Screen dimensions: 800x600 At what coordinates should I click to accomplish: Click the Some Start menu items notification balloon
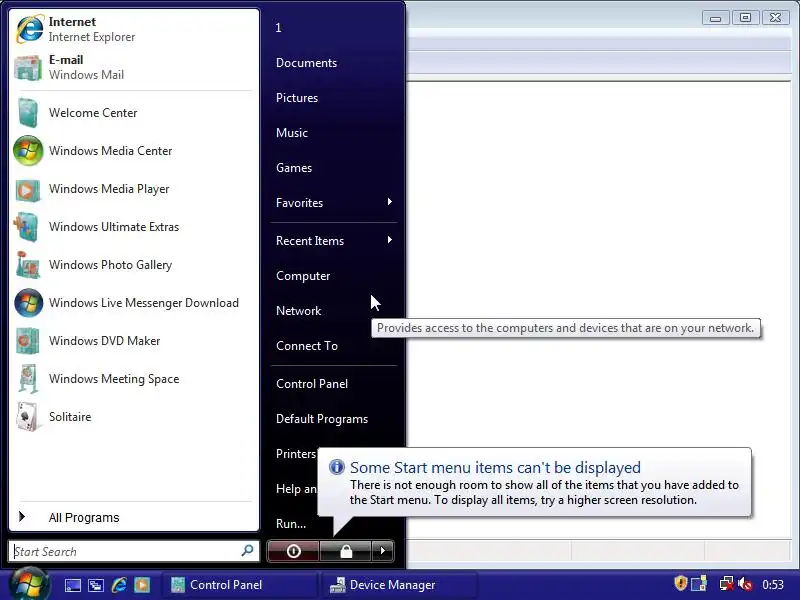tap(534, 482)
